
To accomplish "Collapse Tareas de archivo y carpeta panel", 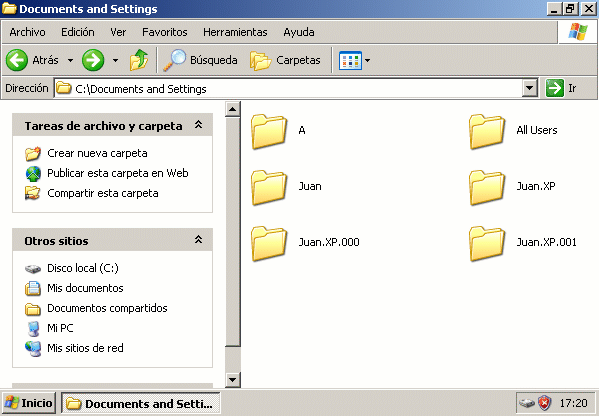I will tap(199, 125).
